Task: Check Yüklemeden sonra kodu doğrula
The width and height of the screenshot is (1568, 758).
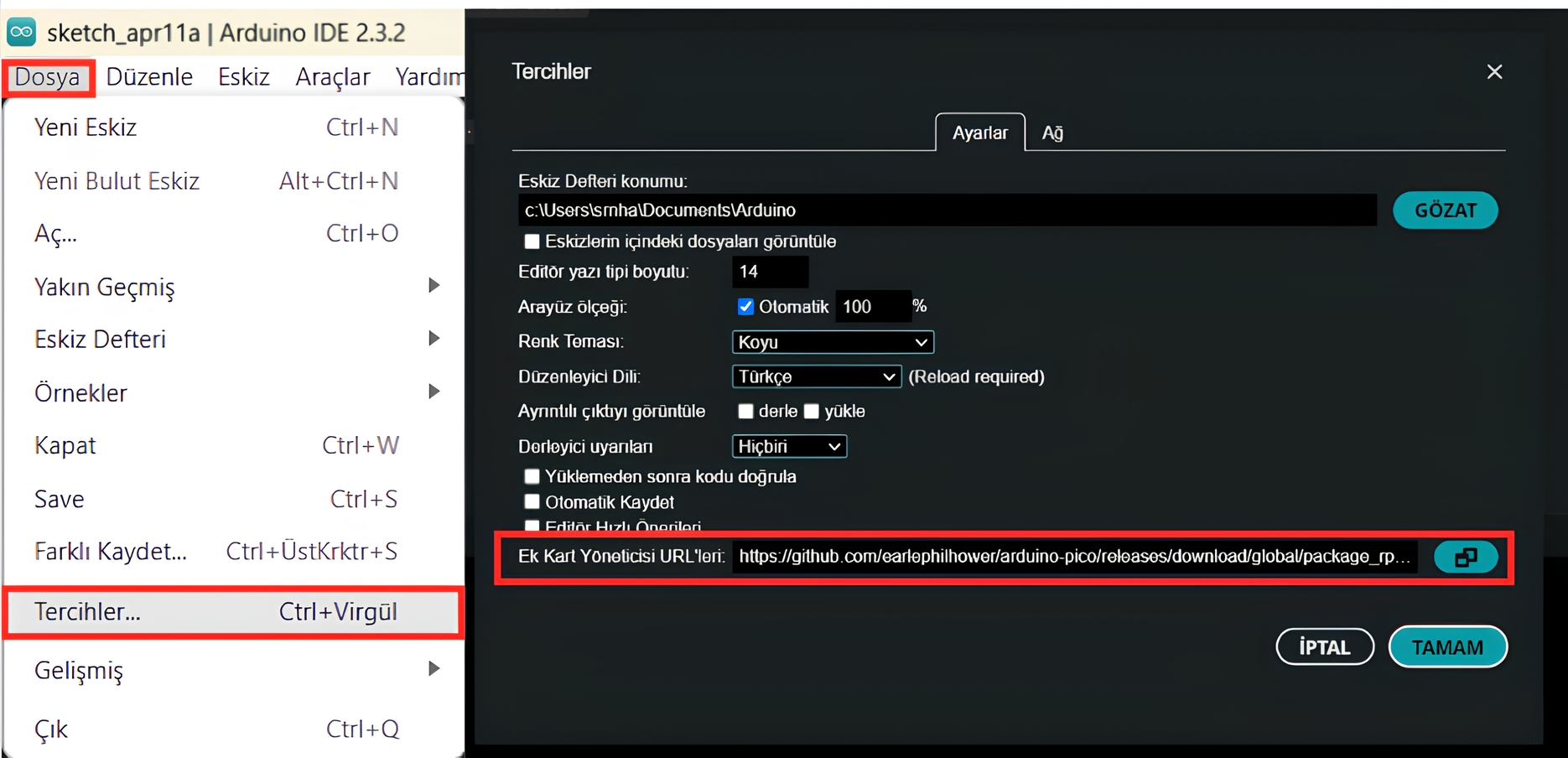Action: pos(532,476)
